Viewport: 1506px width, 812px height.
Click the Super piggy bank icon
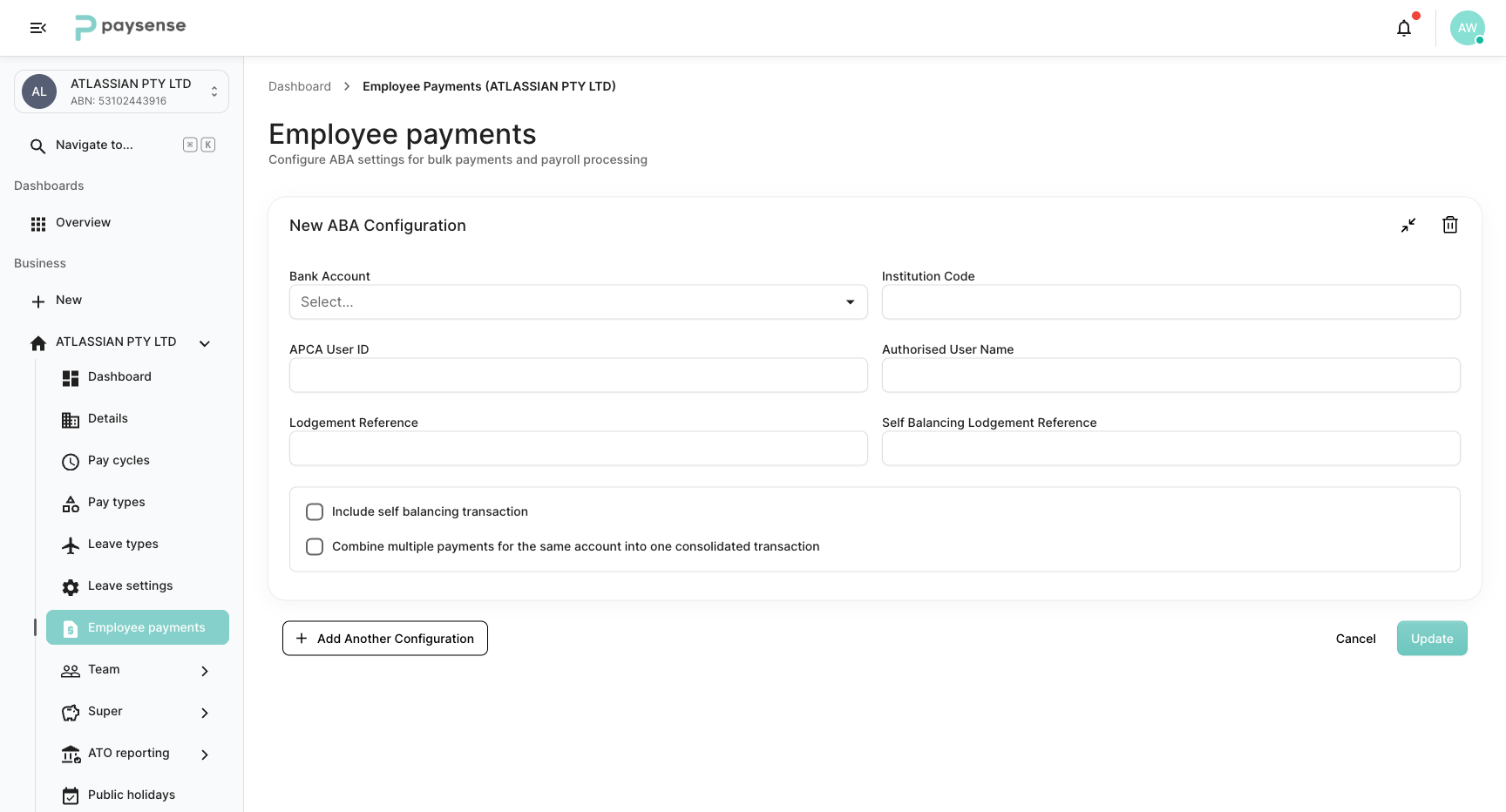(x=71, y=713)
